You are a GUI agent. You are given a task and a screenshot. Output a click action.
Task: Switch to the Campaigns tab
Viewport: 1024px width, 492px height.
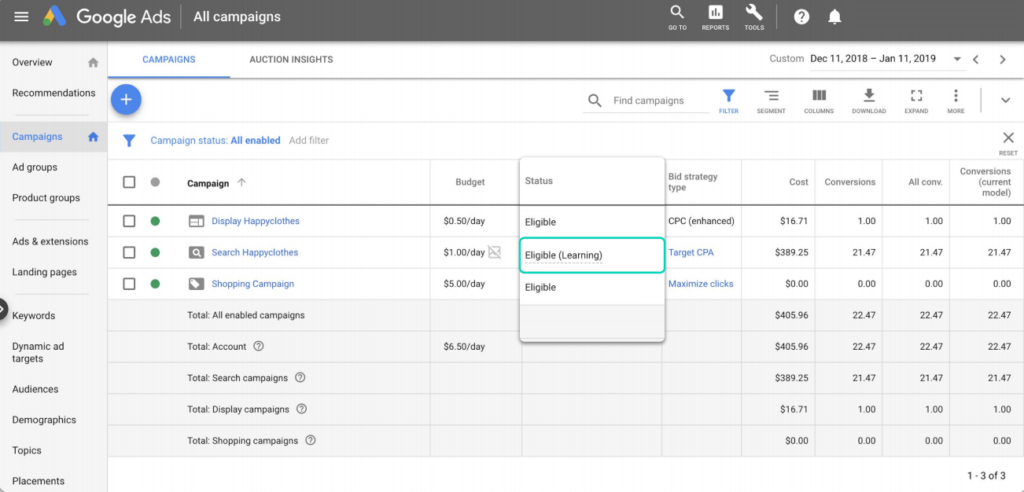click(168, 59)
